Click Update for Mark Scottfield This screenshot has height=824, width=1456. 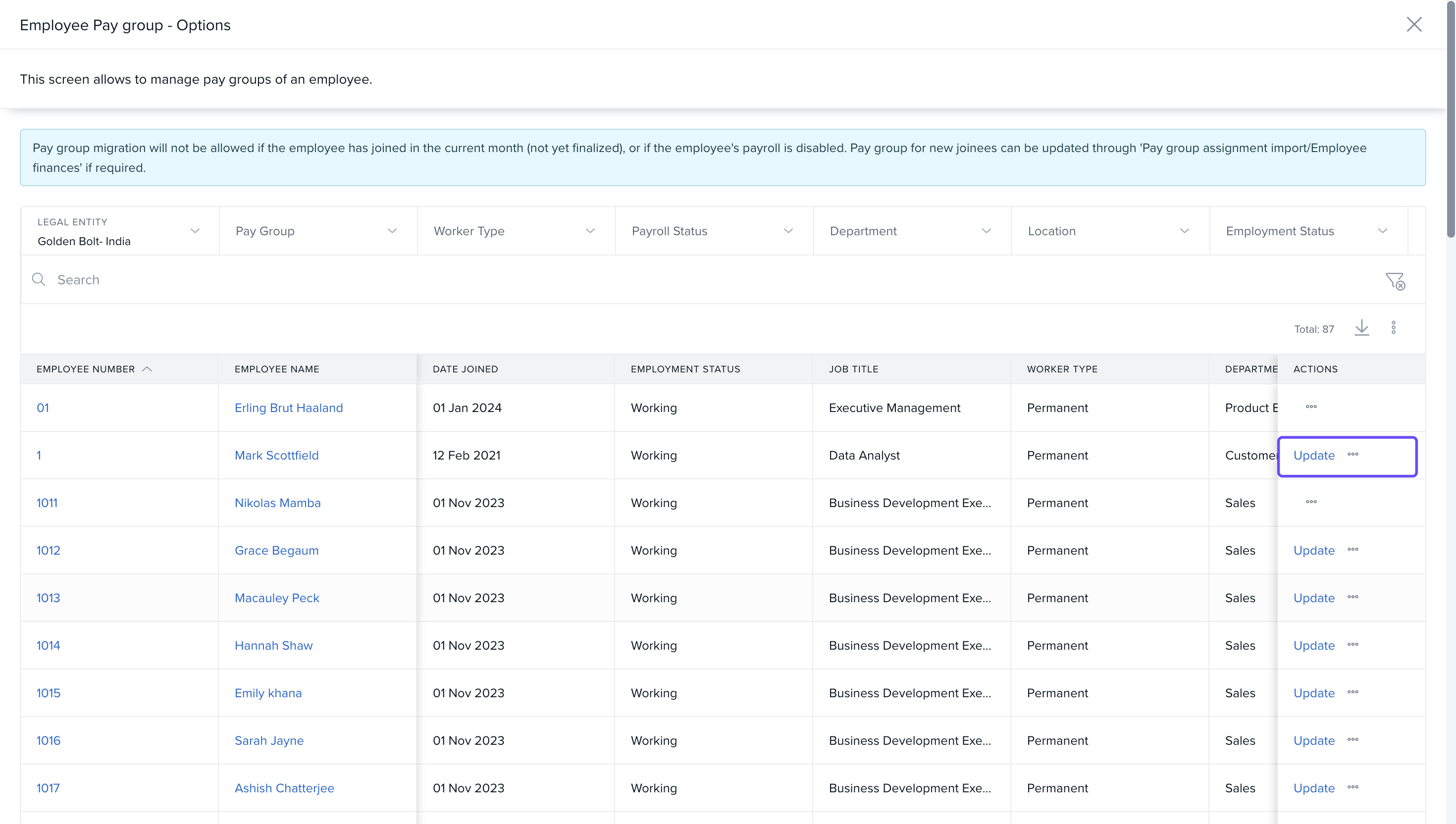pyautogui.click(x=1313, y=456)
